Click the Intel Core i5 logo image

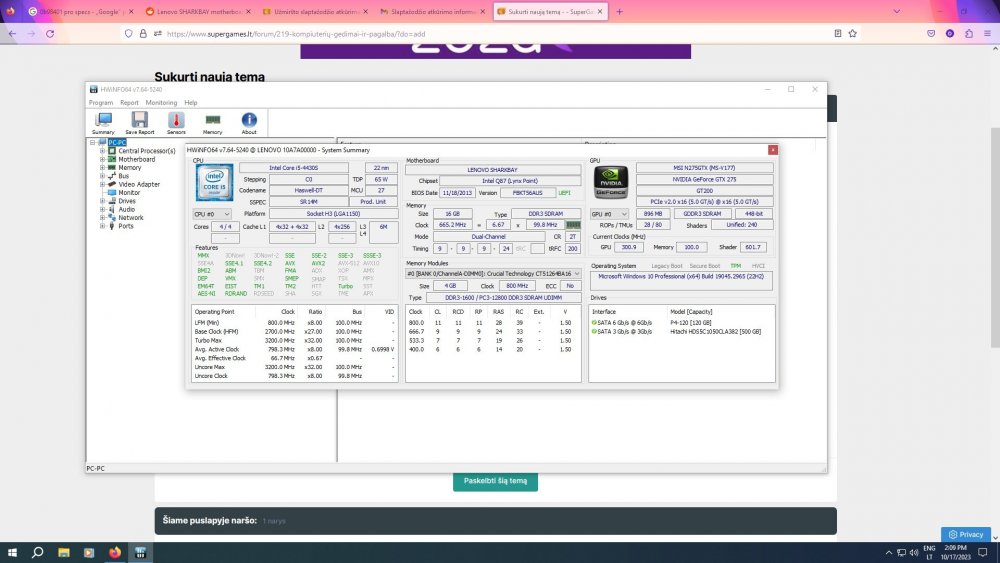pyautogui.click(x=214, y=183)
